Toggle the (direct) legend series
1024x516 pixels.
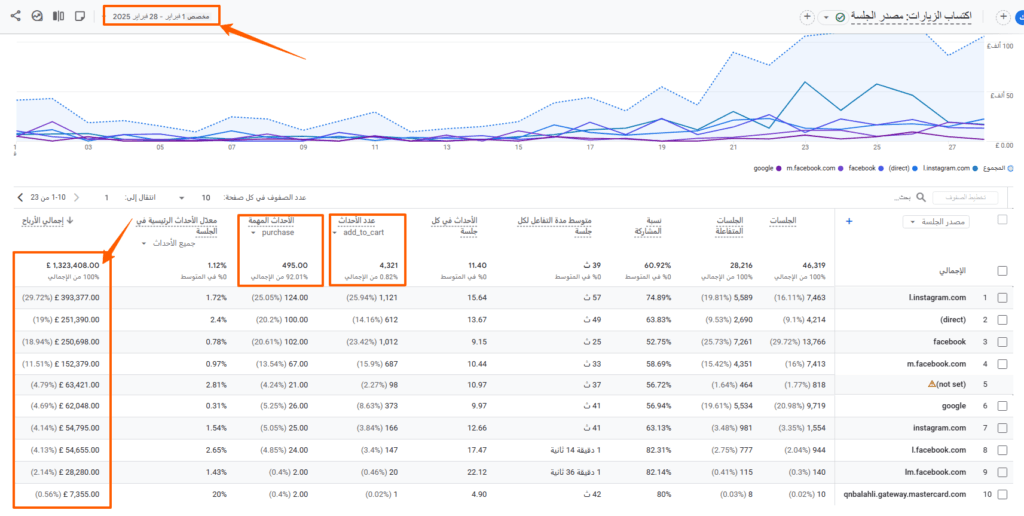pyautogui.click(x=903, y=168)
